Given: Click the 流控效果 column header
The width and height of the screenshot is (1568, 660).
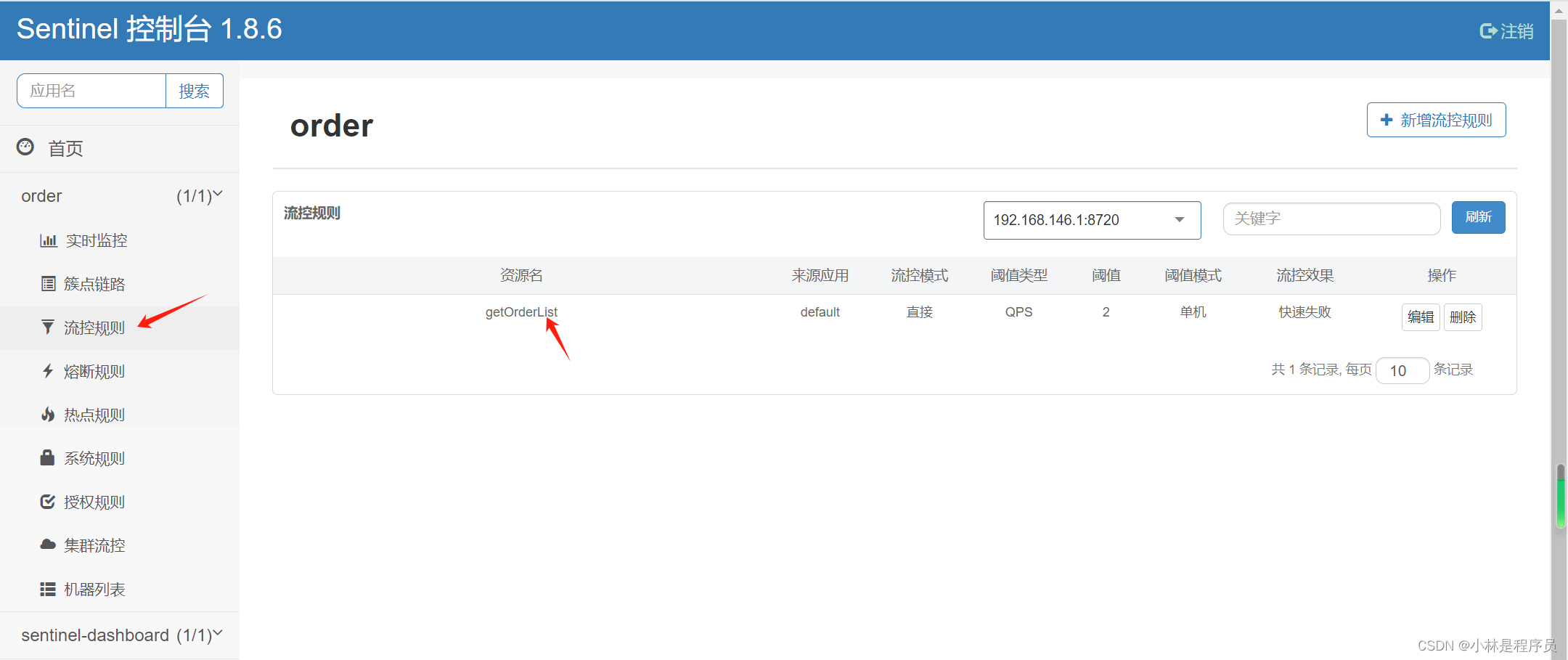Looking at the screenshot, I should coord(1304,275).
